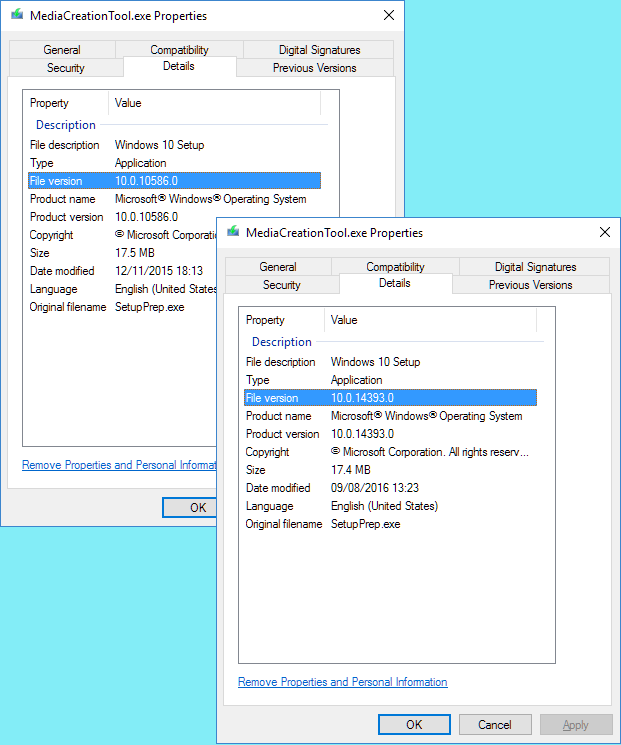The image size is (621, 745).
Task: Select Product version 10.0.14393.0 row
Action: pyautogui.click(x=391, y=434)
